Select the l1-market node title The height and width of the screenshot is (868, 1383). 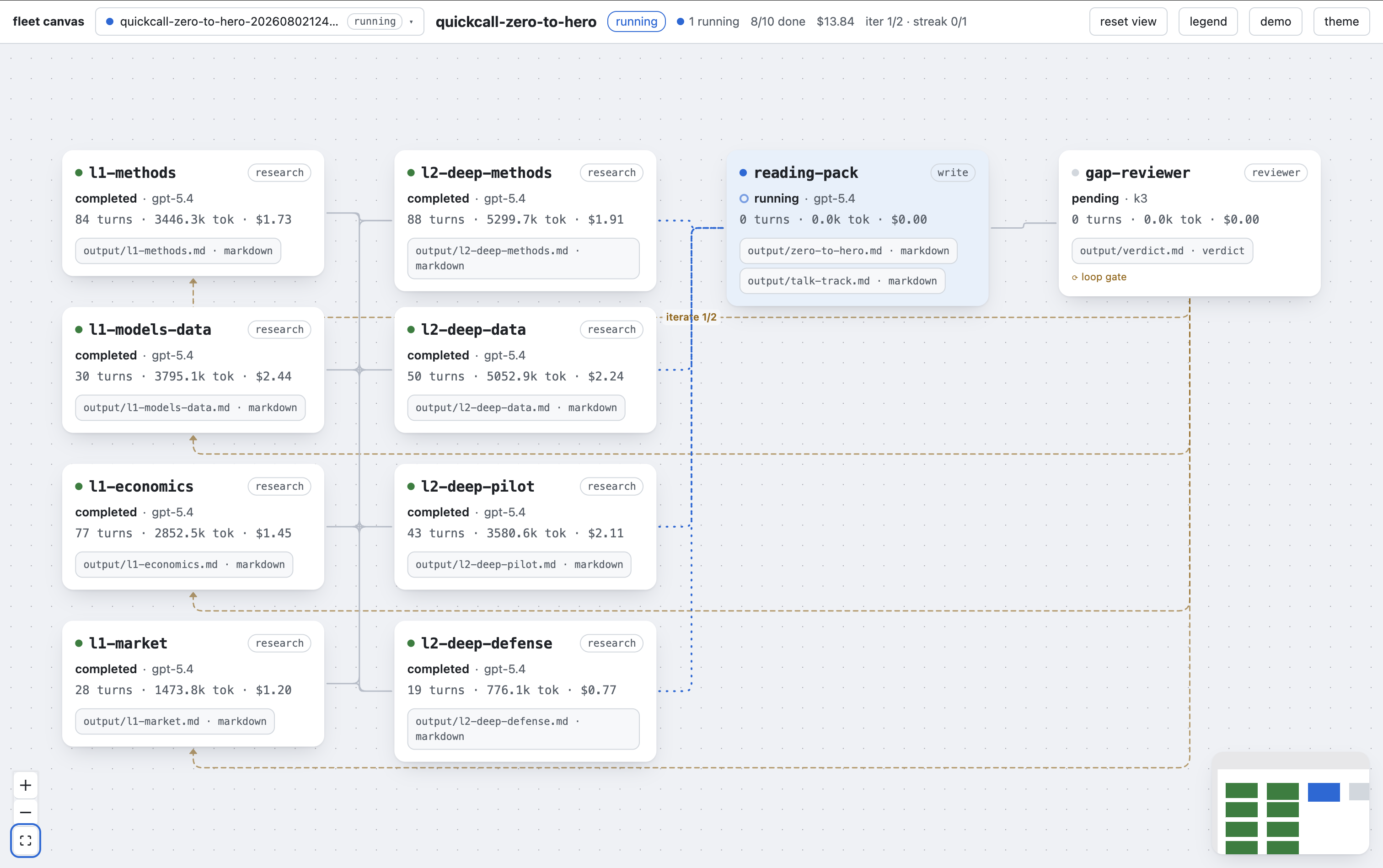click(128, 643)
